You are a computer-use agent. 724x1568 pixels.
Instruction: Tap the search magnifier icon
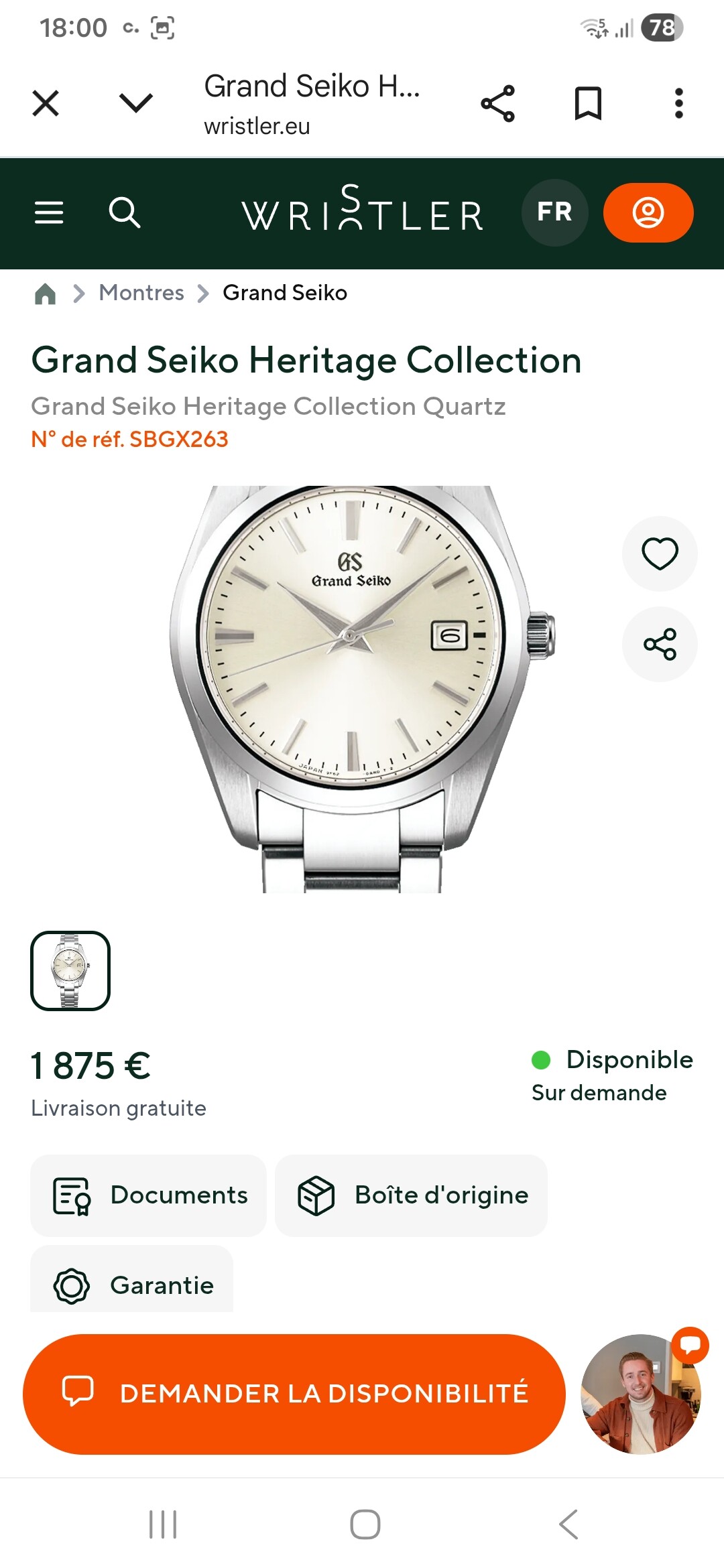[x=125, y=213]
